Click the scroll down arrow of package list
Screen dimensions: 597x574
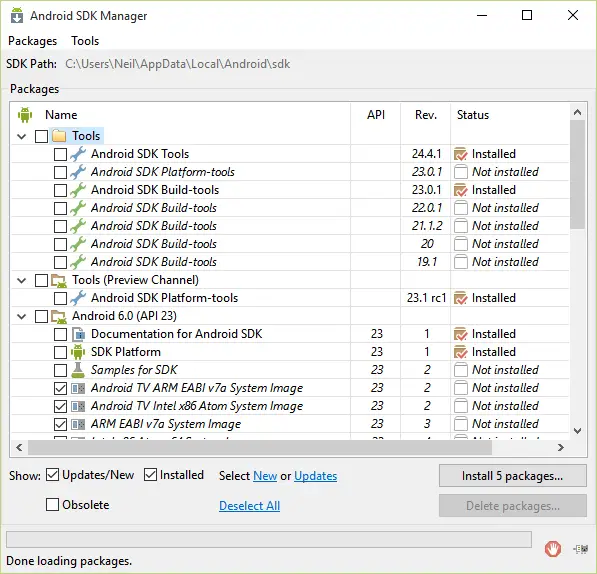point(577,431)
